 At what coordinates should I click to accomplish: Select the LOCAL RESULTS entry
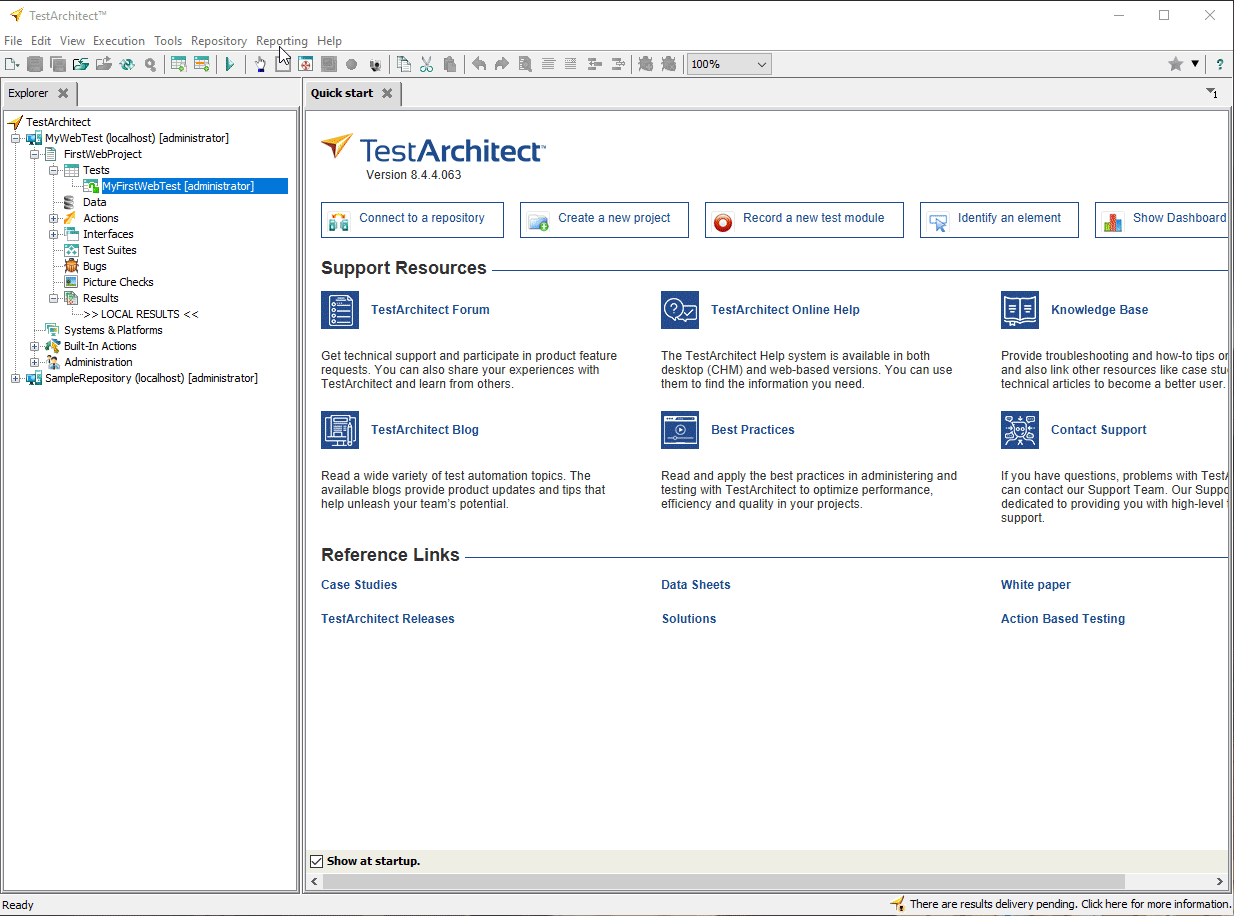[141, 314]
